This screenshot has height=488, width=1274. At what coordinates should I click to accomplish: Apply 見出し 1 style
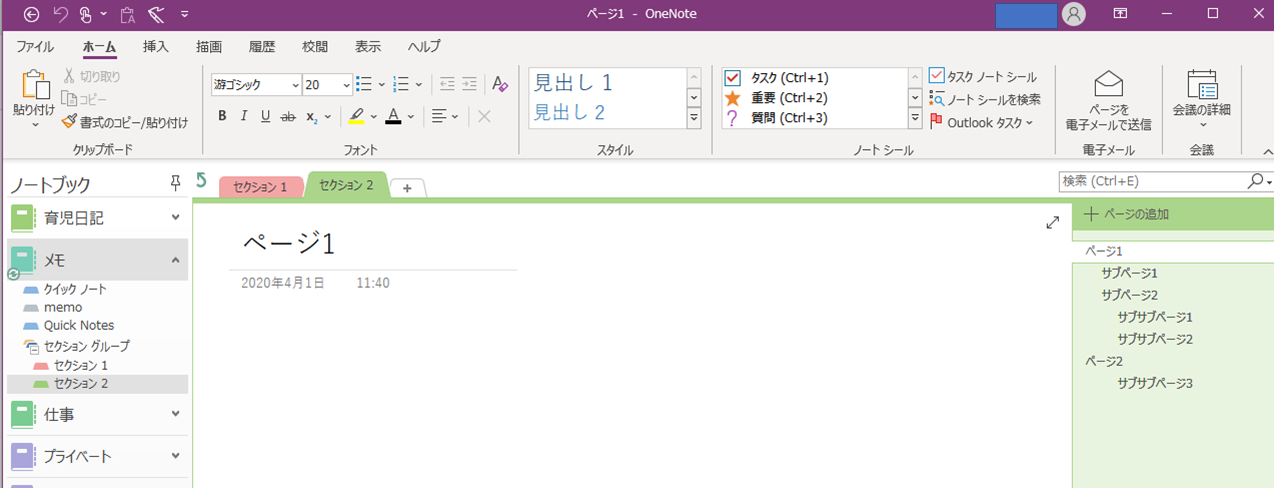572,83
